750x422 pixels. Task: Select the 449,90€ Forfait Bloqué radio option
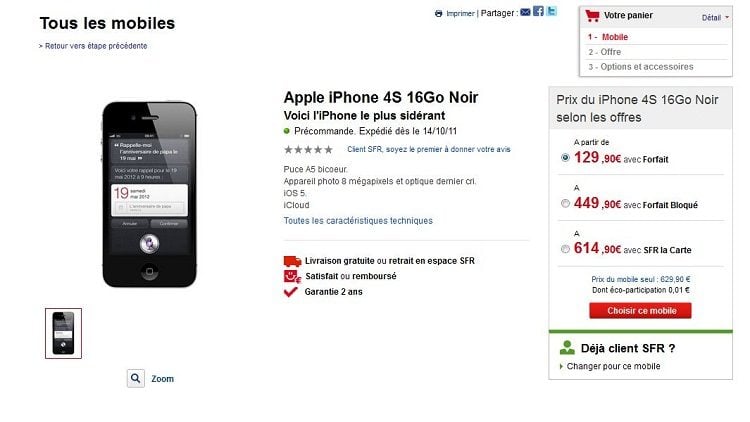[565, 203]
